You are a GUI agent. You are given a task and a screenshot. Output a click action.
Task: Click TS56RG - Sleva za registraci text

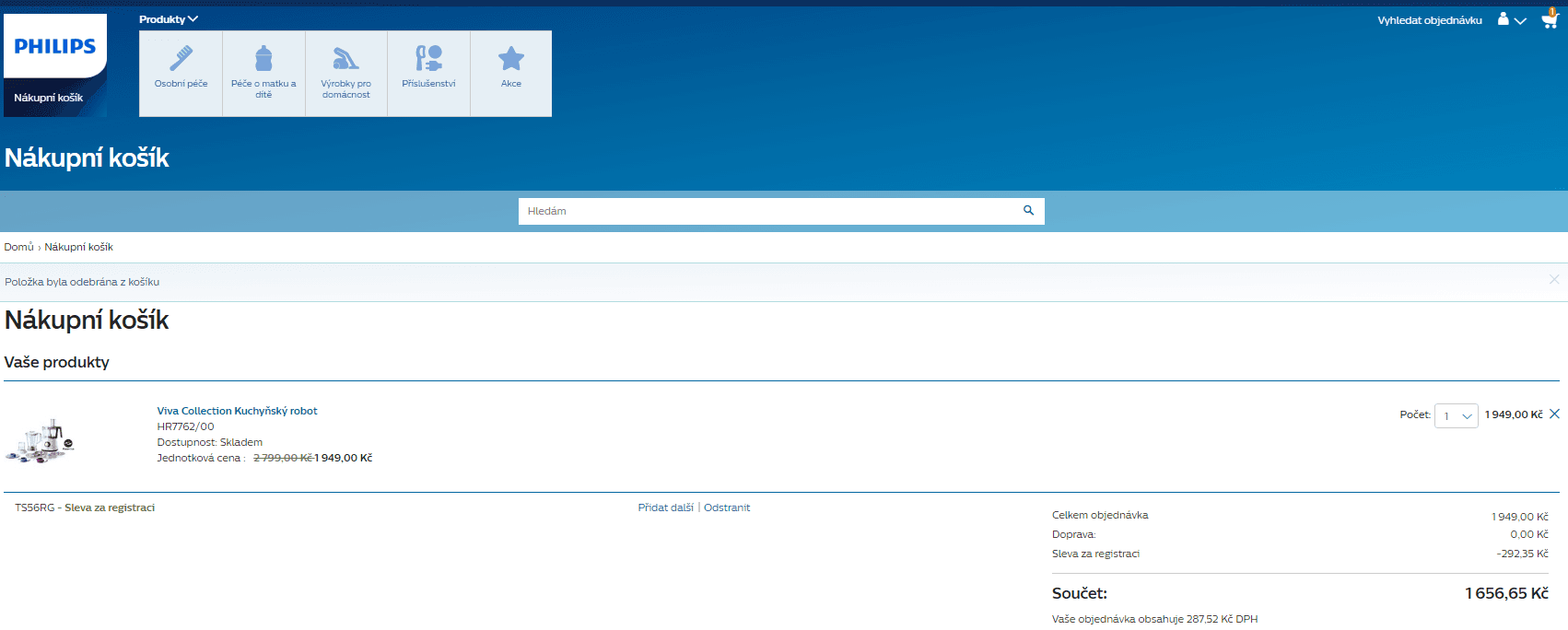[x=85, y=507]
